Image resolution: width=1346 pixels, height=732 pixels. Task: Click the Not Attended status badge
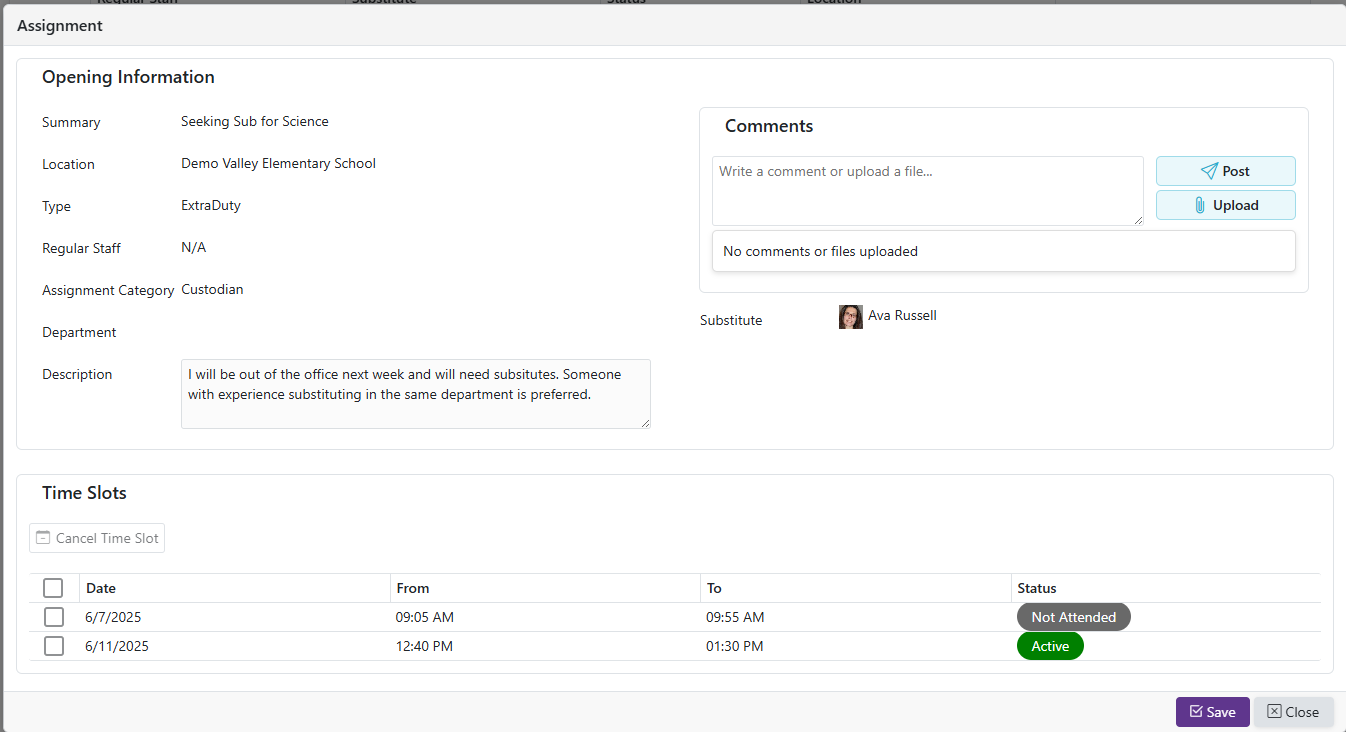coord(1073,617)
